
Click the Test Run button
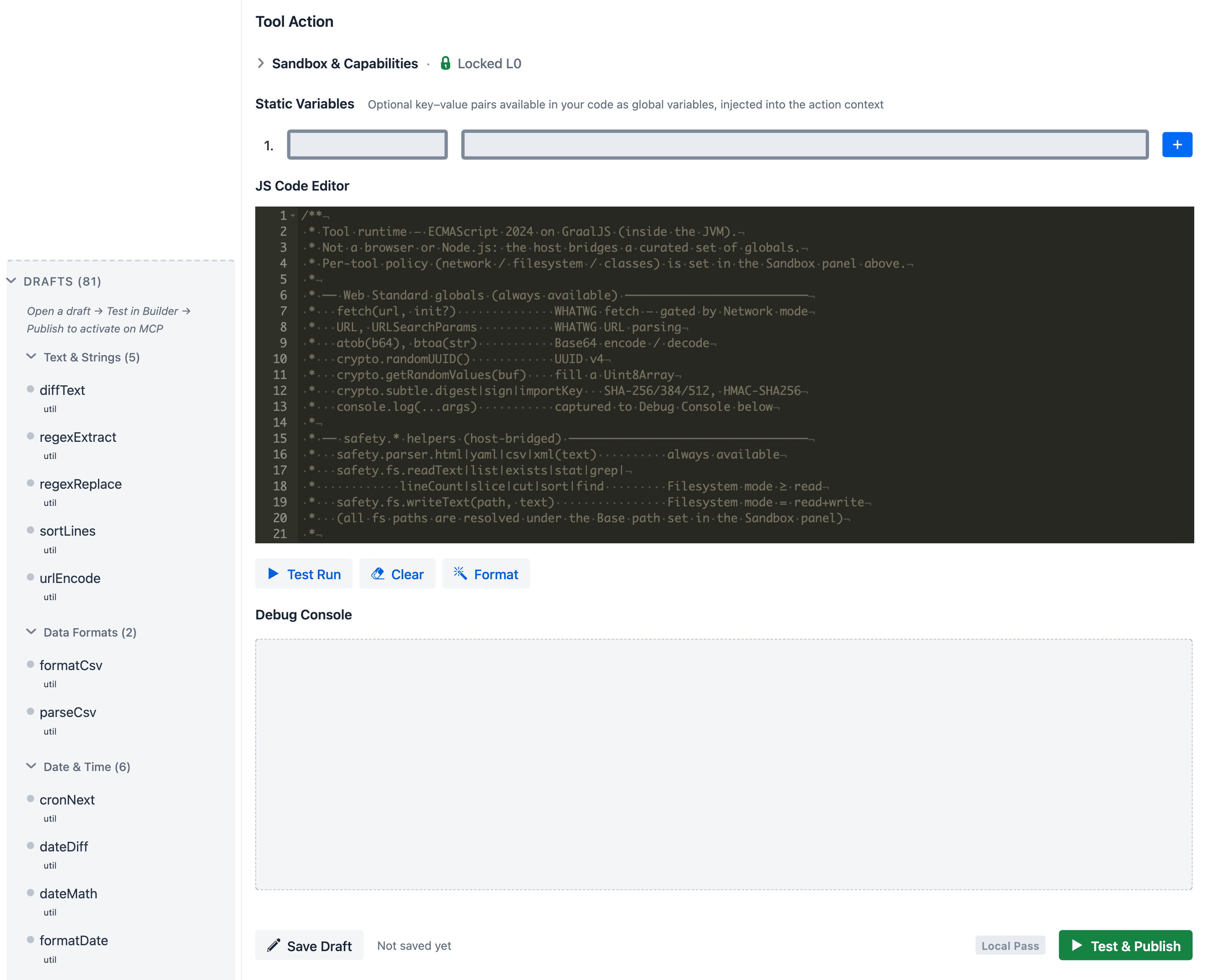(x=304, y=574)
